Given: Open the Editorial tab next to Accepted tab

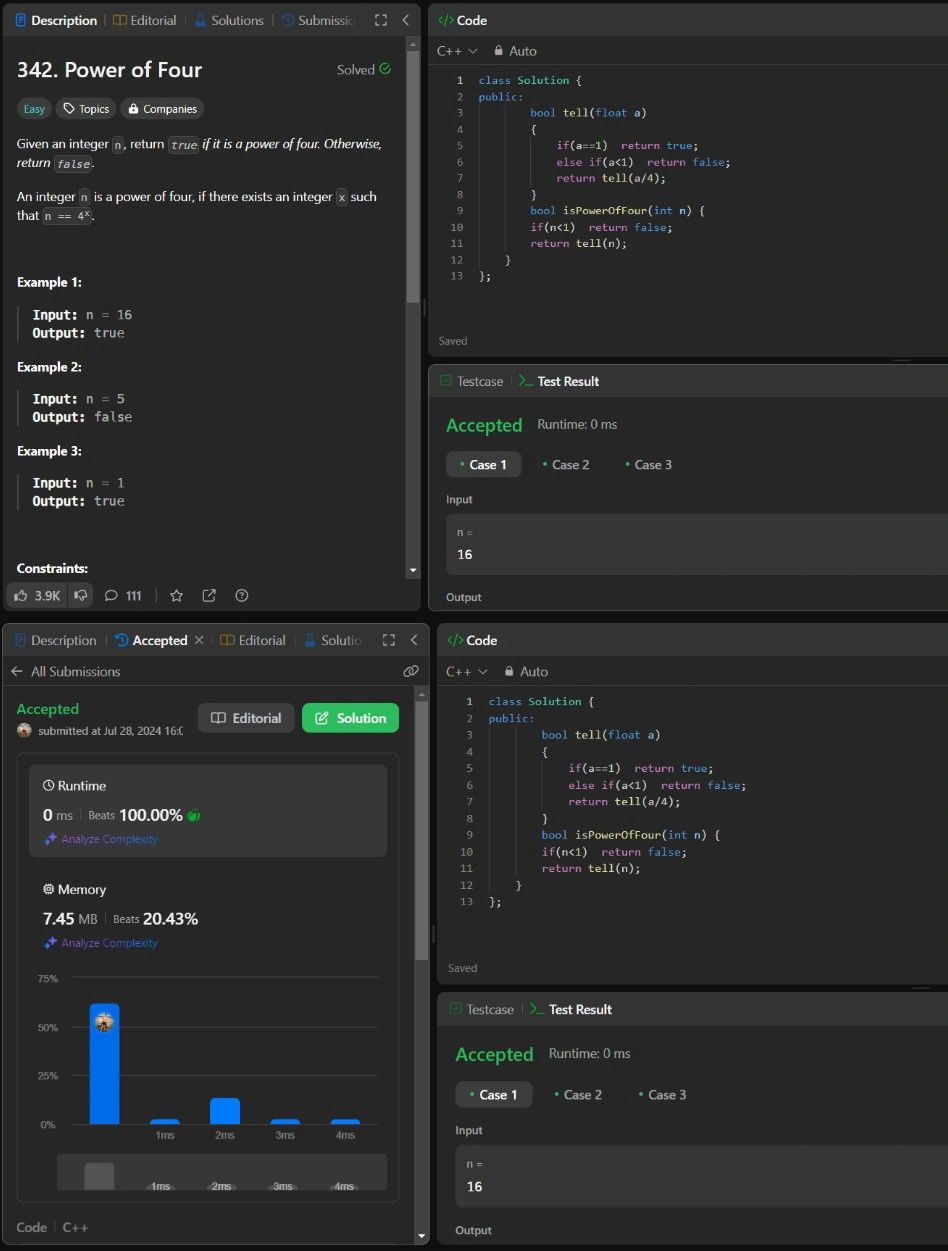Looking at the screenshot, I should click(253, 640).
